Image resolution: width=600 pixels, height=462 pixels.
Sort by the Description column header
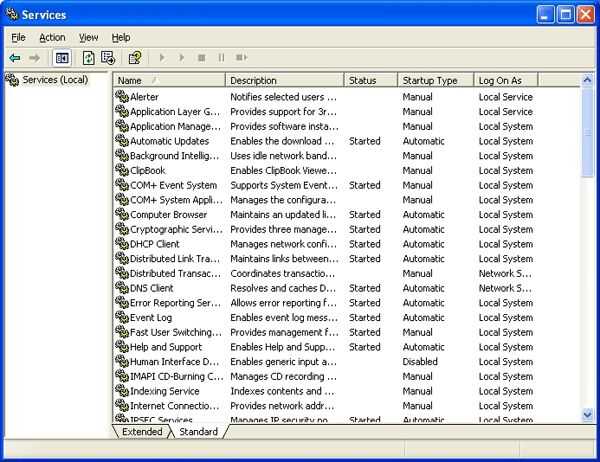point(285,80)
